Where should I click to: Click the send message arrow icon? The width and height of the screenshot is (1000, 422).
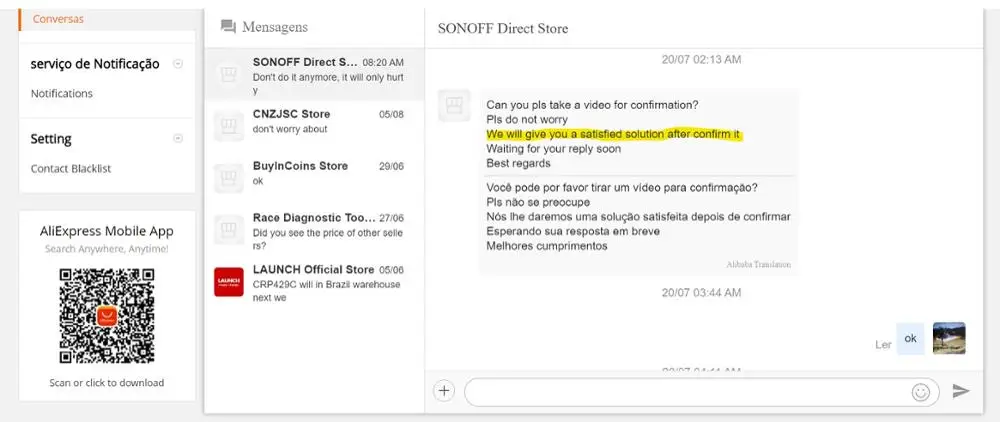(961, 391)
